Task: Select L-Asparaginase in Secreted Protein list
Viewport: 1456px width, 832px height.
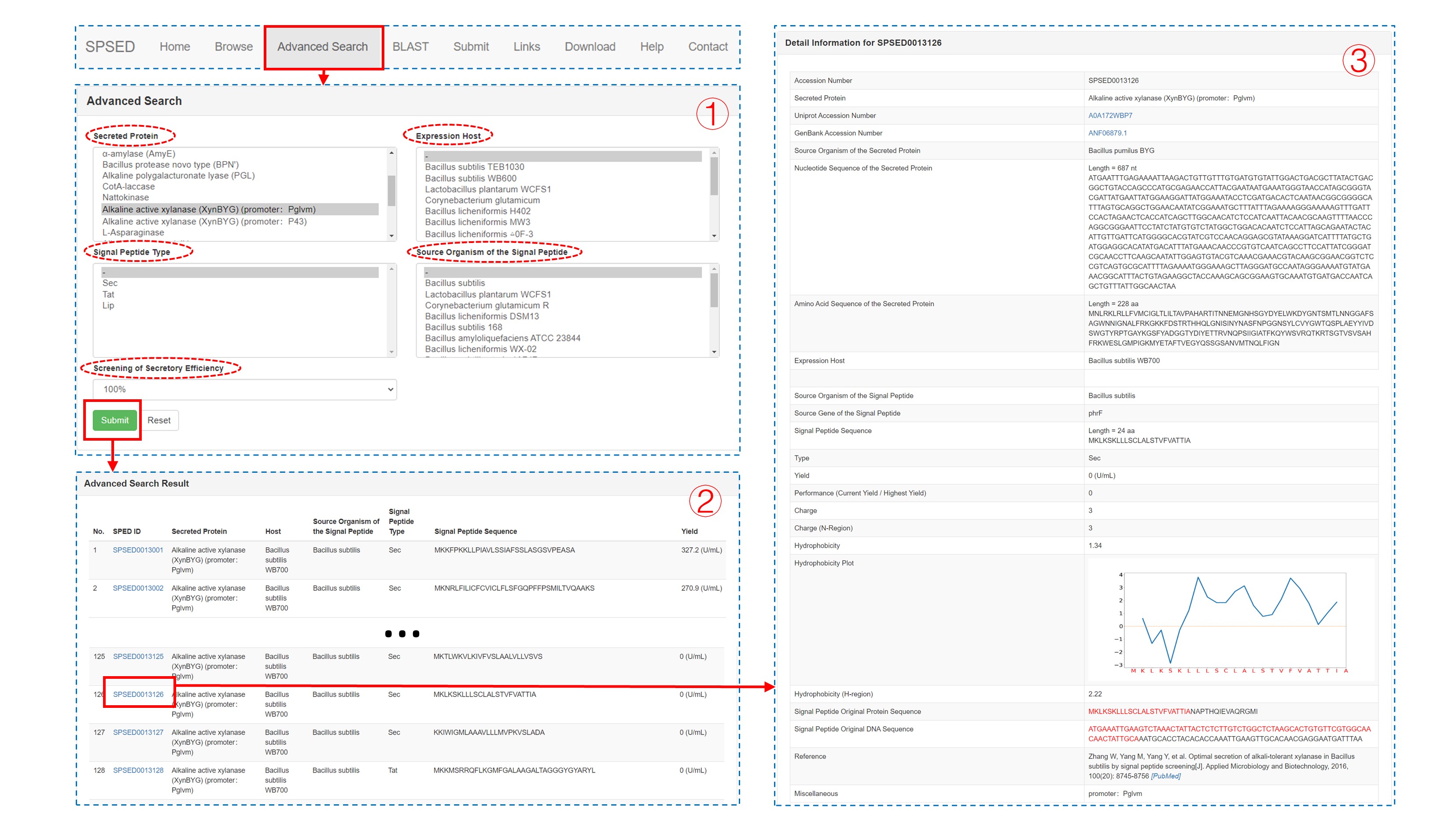Action: (x=133, y=232)
